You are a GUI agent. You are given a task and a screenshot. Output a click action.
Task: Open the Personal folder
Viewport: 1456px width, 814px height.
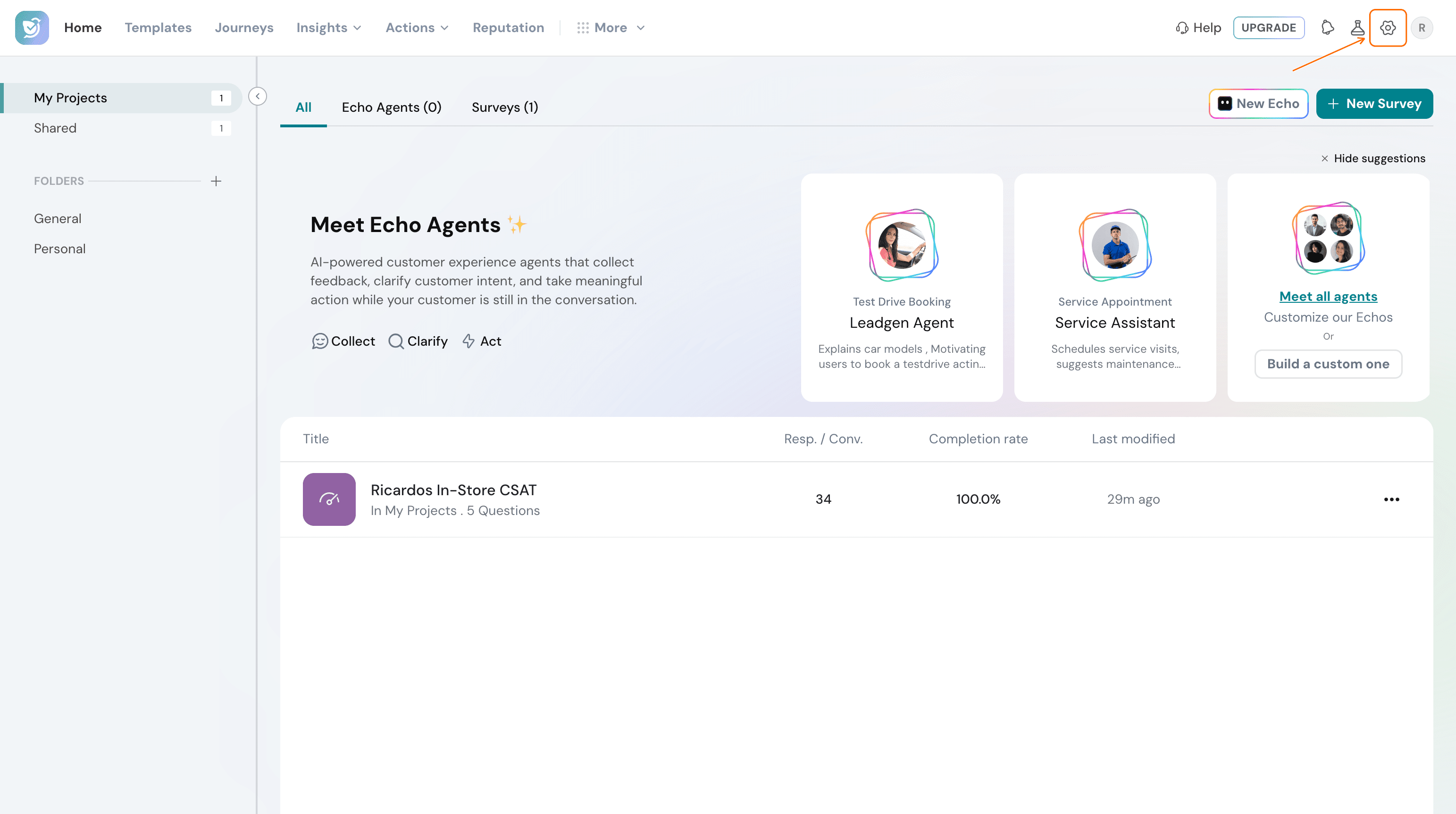click(x=60, y=249)
